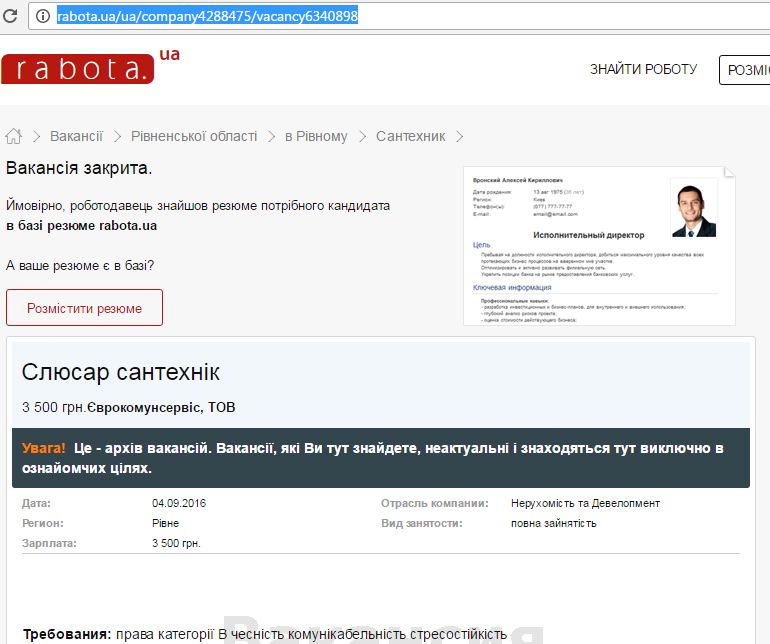Screen dimensions: 770x644
Task: Click the sample resume preview image
Action: pyautogui.click(x=598, y=246)
